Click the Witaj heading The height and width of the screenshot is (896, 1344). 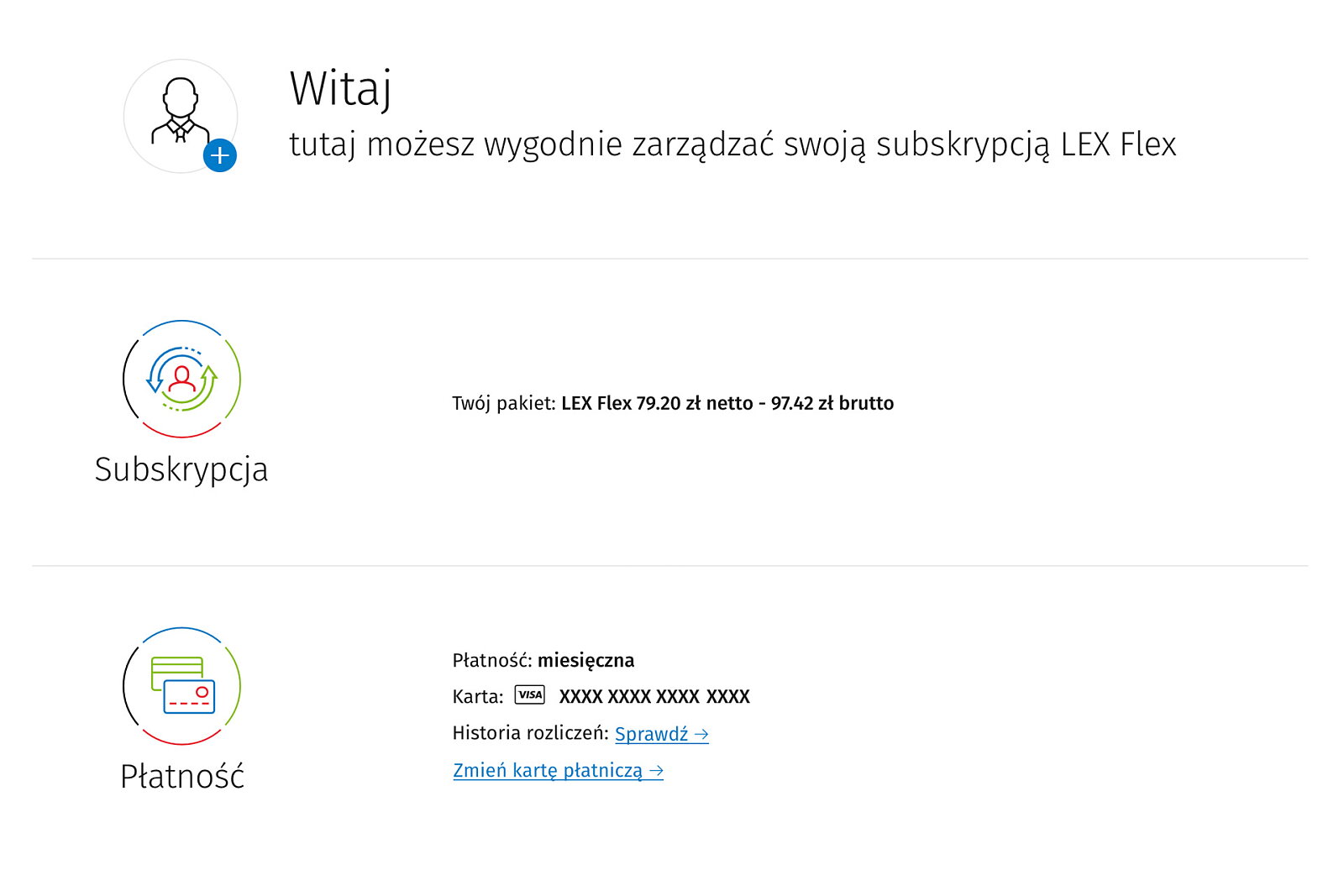point(340,88)
